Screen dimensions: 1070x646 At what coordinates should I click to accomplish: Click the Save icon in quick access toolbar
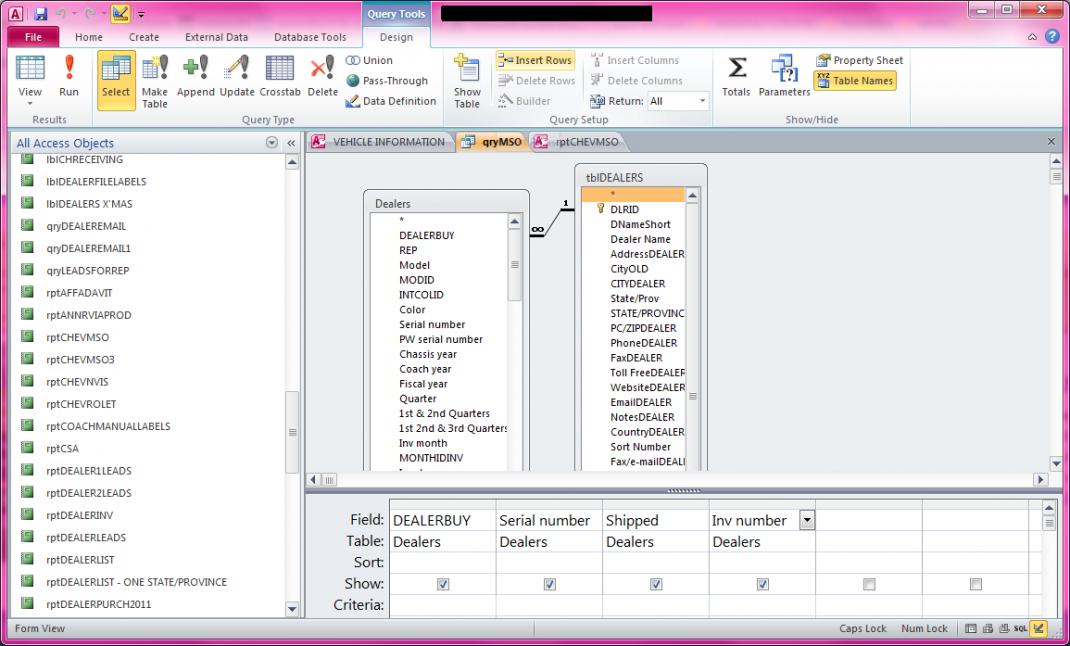coord(40,14)
